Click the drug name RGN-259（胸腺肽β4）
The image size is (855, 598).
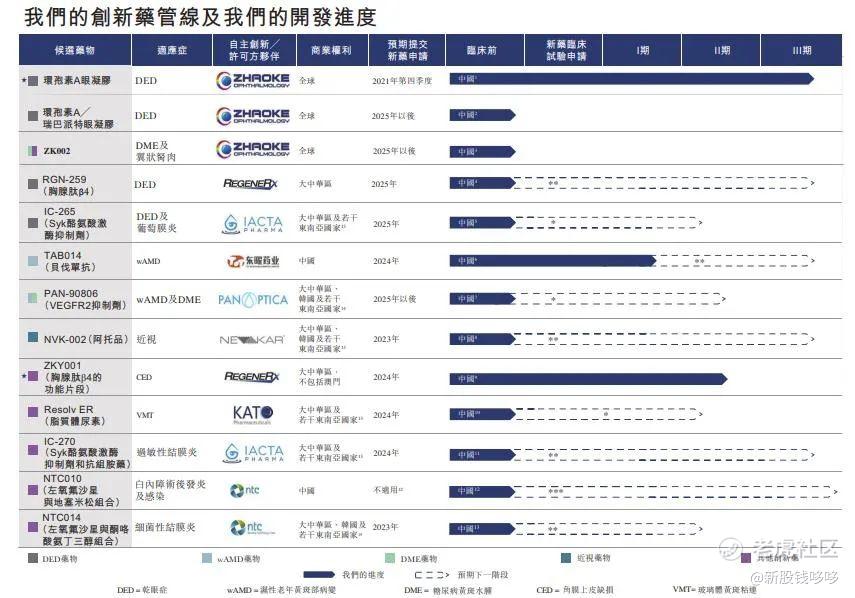point(68,185)
